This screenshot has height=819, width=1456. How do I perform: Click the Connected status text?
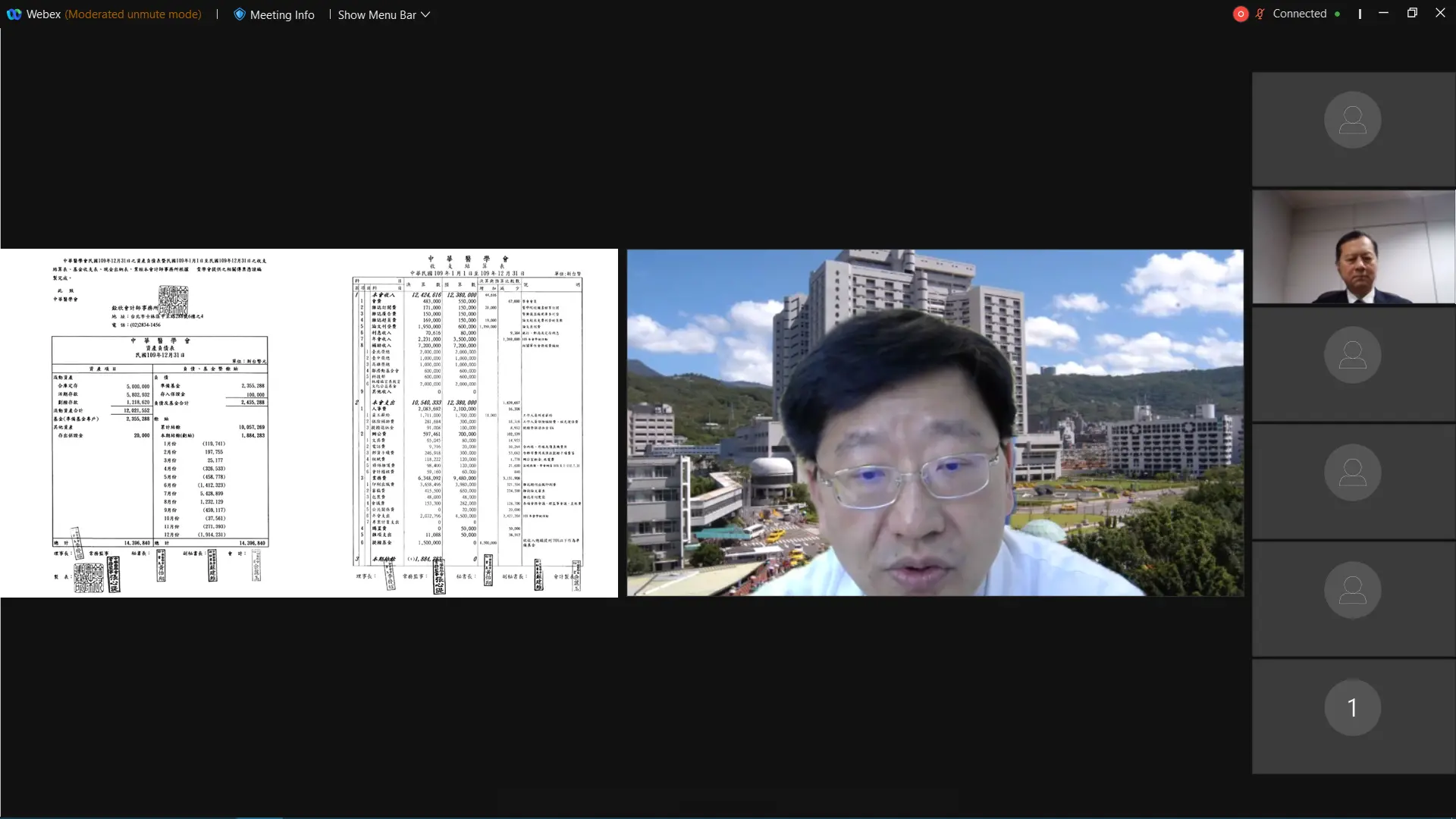pos(1299,13)
